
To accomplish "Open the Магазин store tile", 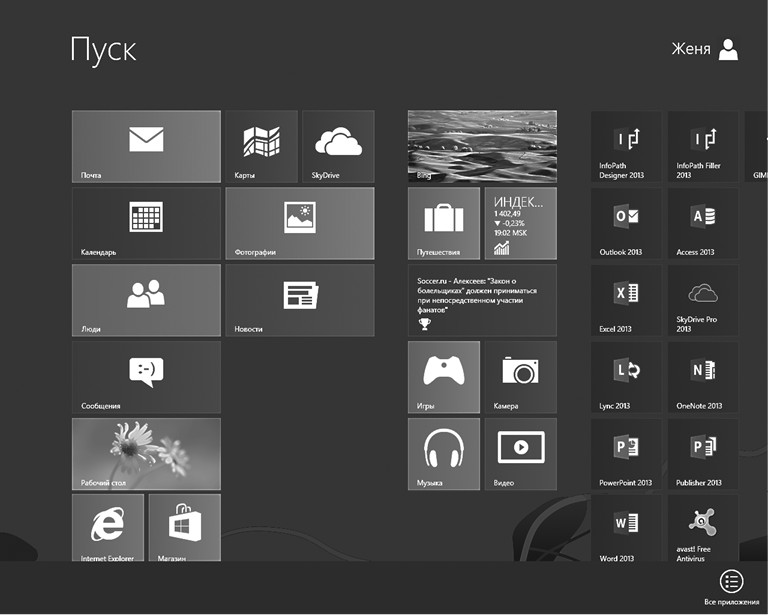I will (185, 527).
